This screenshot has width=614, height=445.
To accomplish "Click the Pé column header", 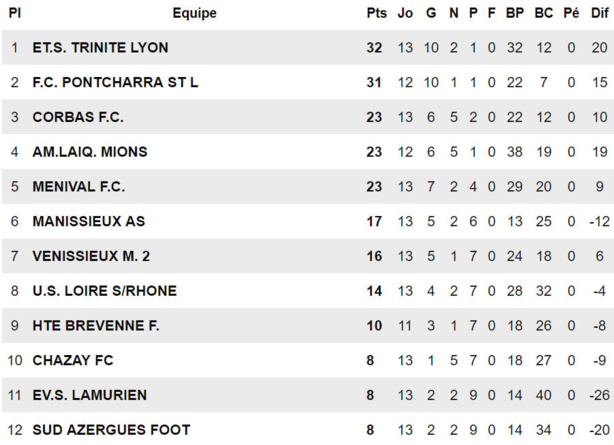I will [x=571, y=14].
